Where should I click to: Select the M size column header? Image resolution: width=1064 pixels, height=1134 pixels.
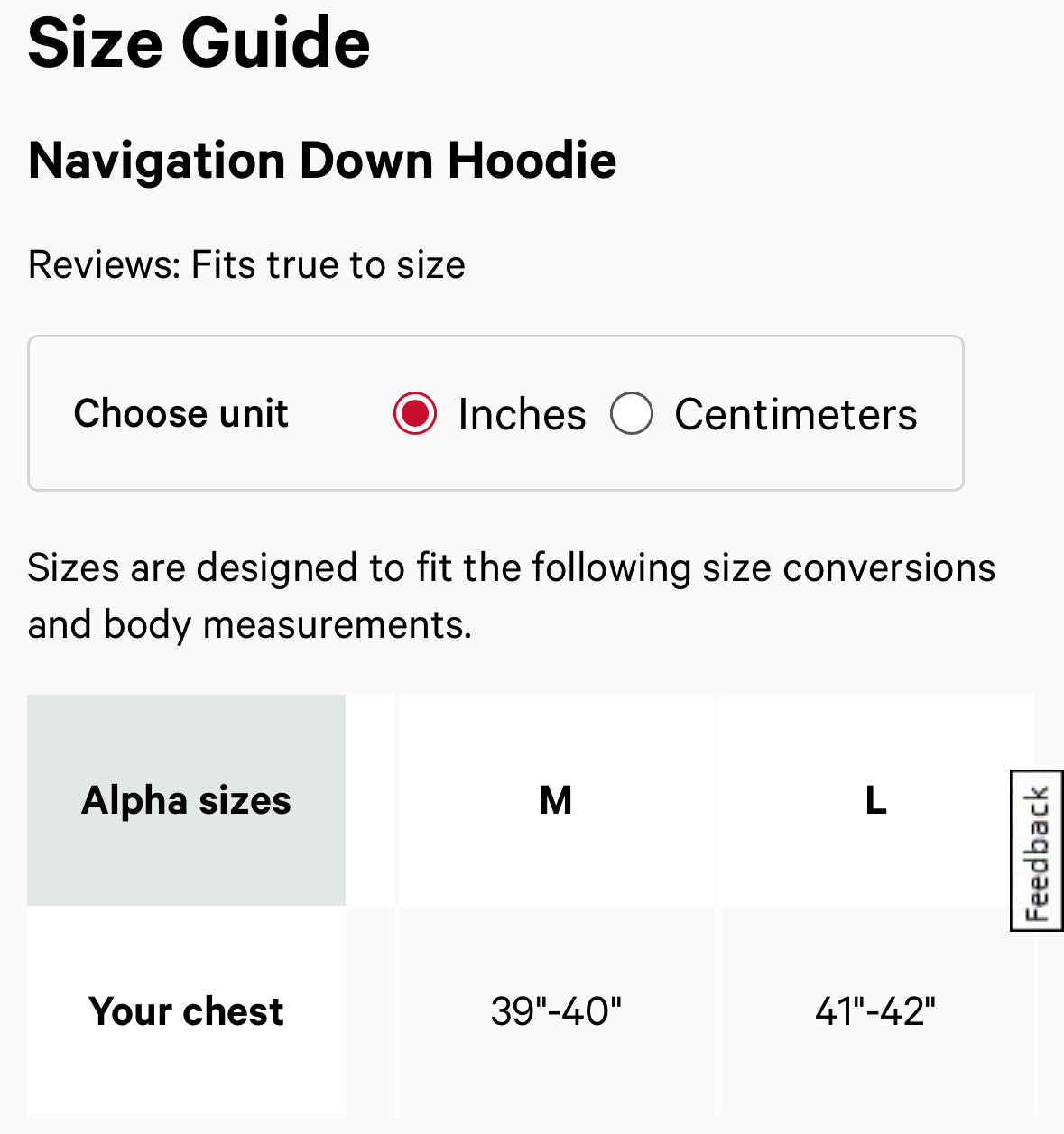tap(557, 799)
